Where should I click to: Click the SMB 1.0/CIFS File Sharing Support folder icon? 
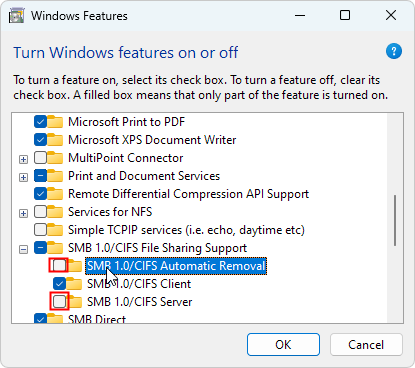pos(55,248)
